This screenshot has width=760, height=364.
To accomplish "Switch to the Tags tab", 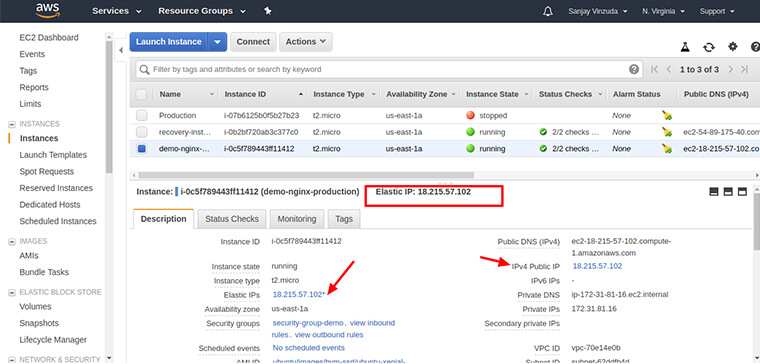I will [x=344, y=219].
